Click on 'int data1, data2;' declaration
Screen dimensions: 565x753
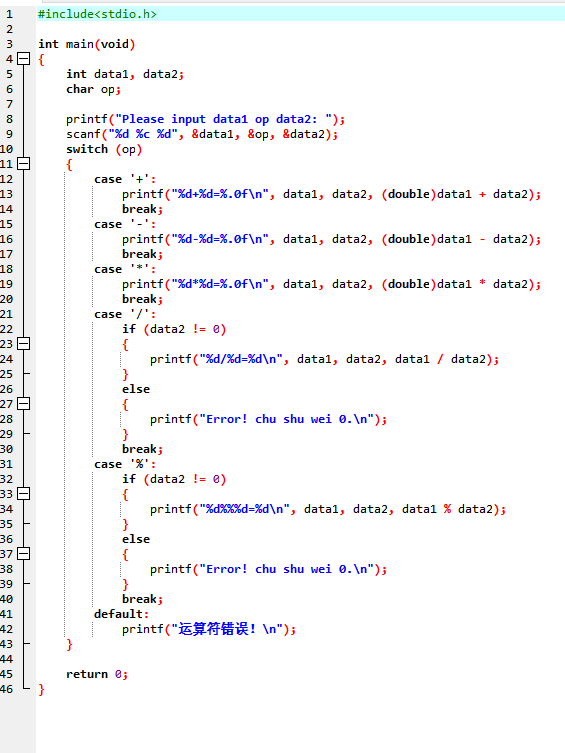[x=125, y=74]
